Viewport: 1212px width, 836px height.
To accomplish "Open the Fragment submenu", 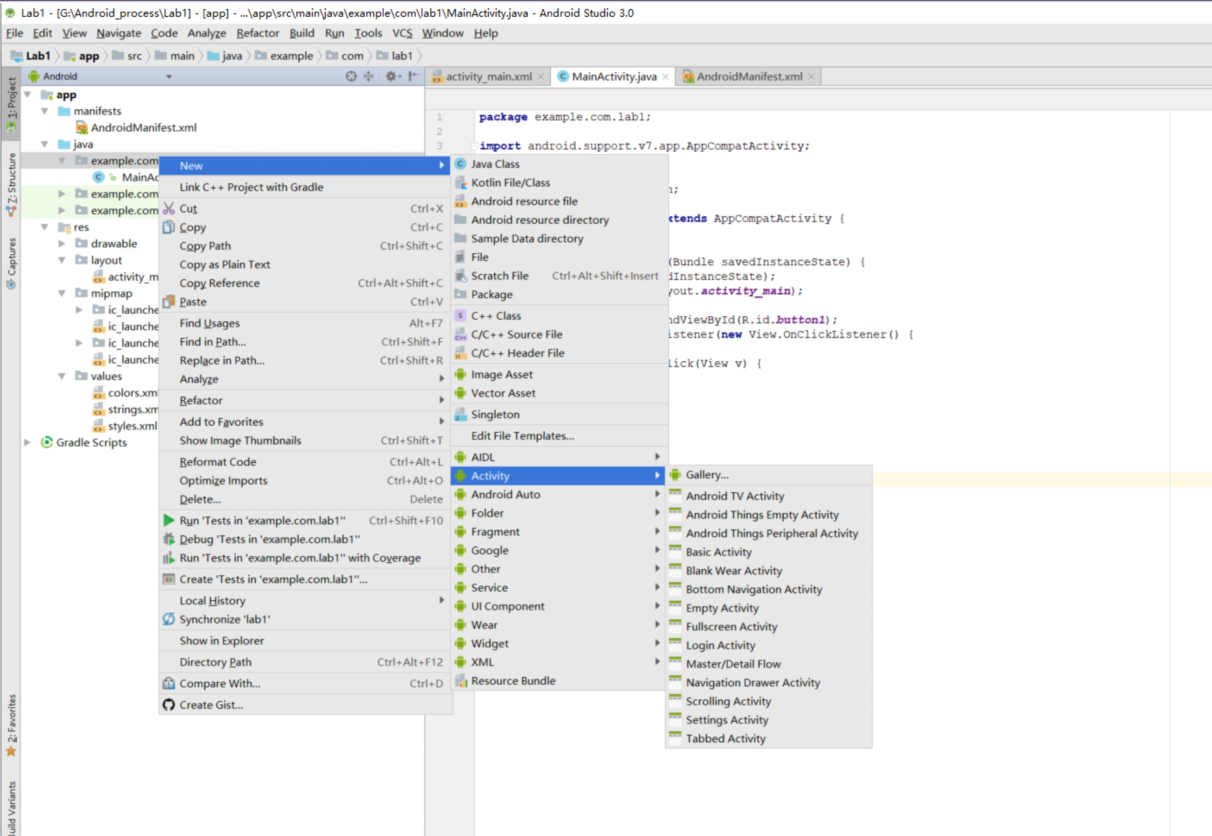I will tap(559, 532).
